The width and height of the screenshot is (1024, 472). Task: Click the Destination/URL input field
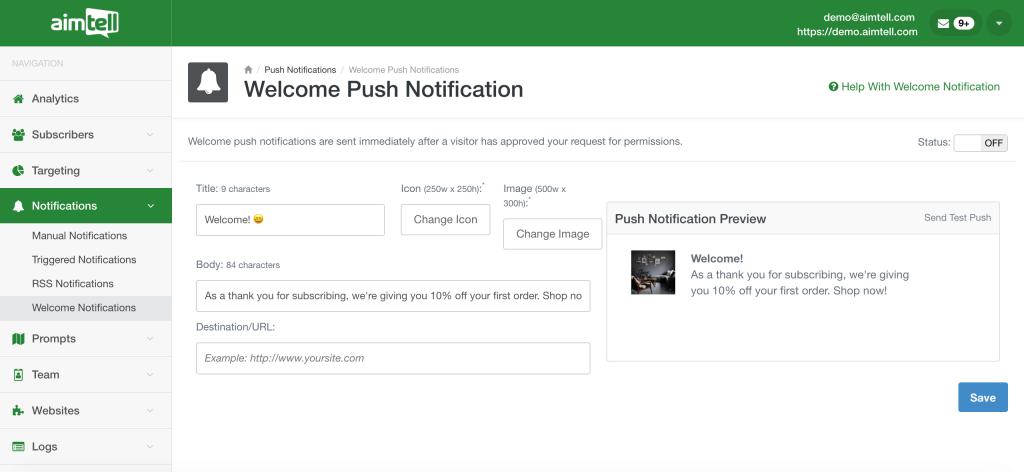click(x=393, y=358)
